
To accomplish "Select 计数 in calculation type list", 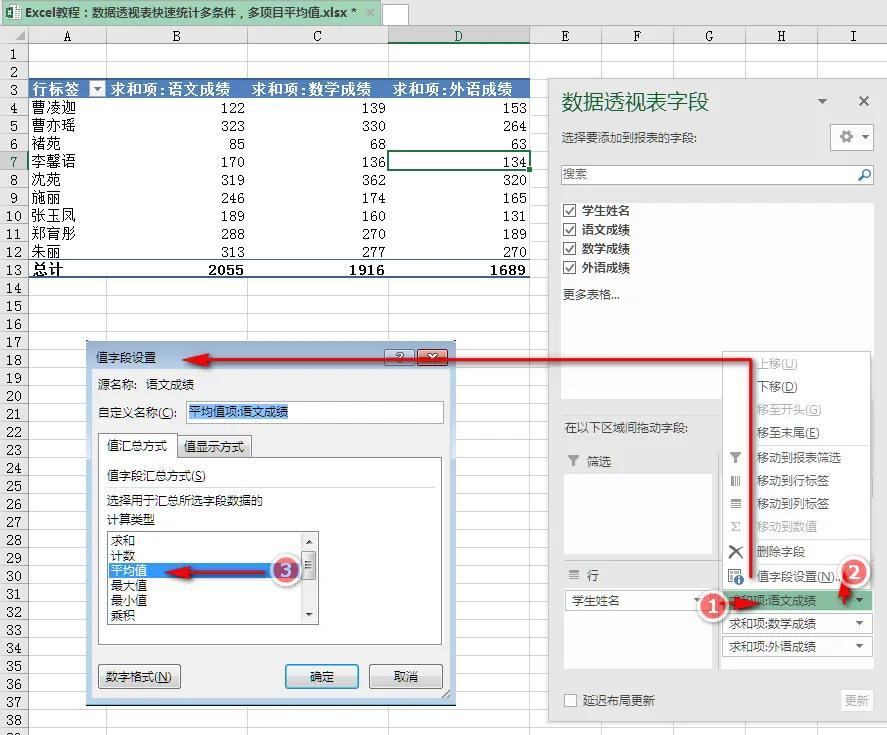I will pyautogui.click(x=123, y=556).
